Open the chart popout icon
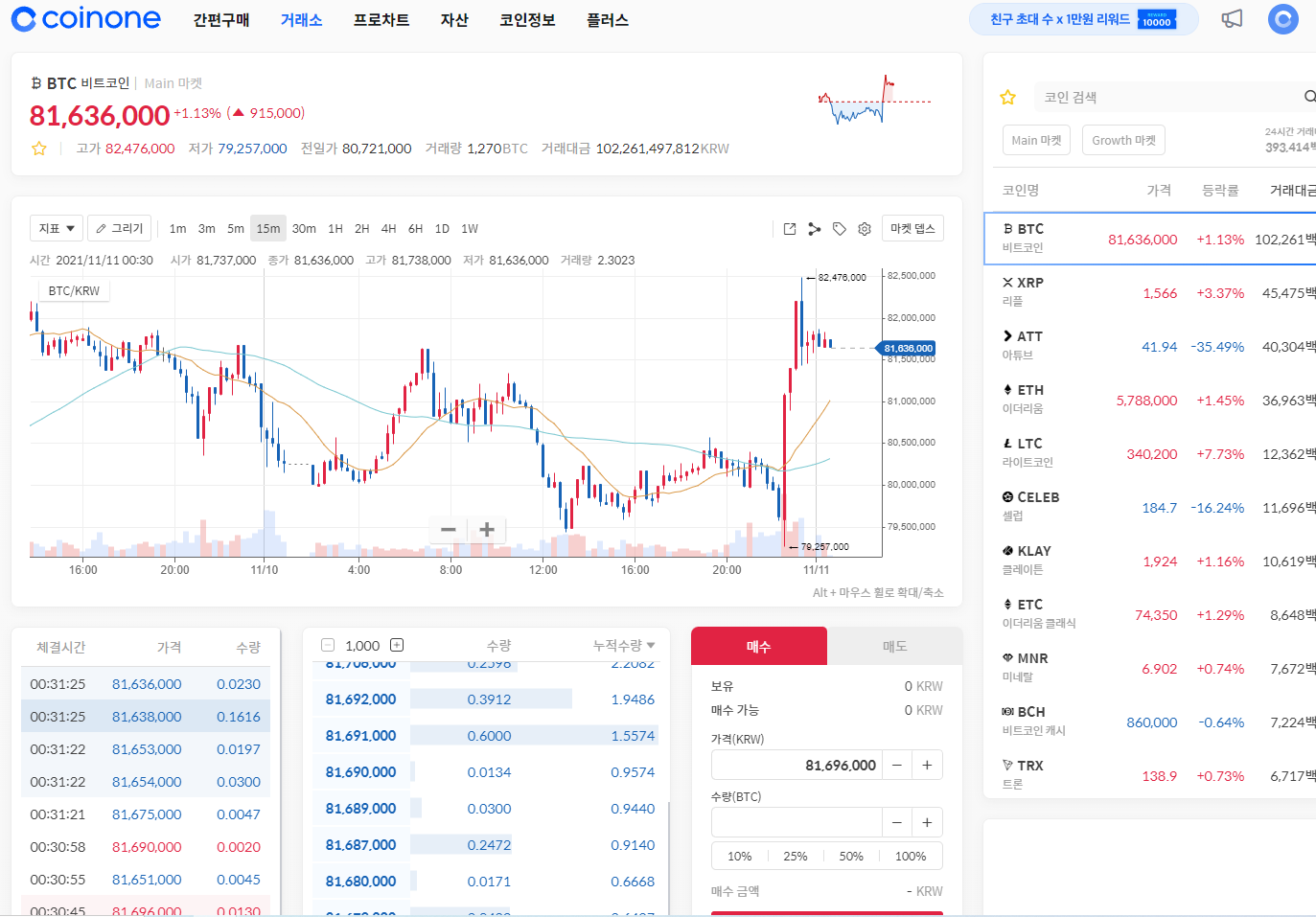1316x917 pixels. (x=790, y=229)
